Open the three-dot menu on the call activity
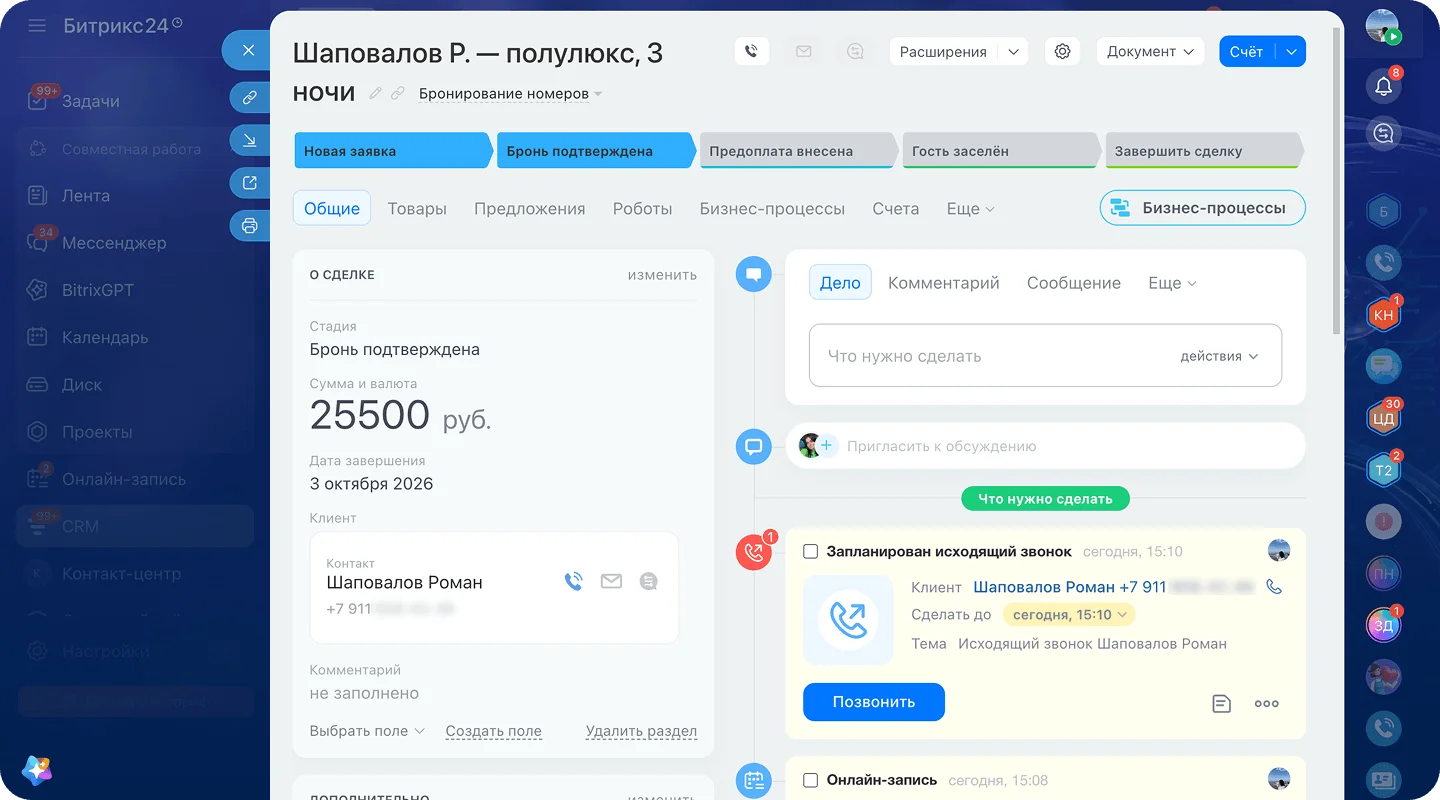 [1267, 703]
